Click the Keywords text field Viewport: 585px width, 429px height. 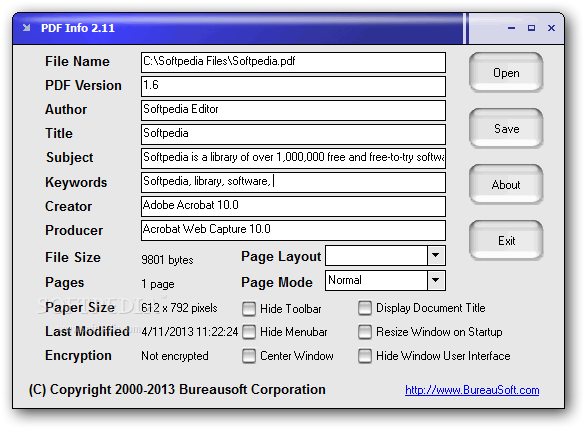pos(293,182)
